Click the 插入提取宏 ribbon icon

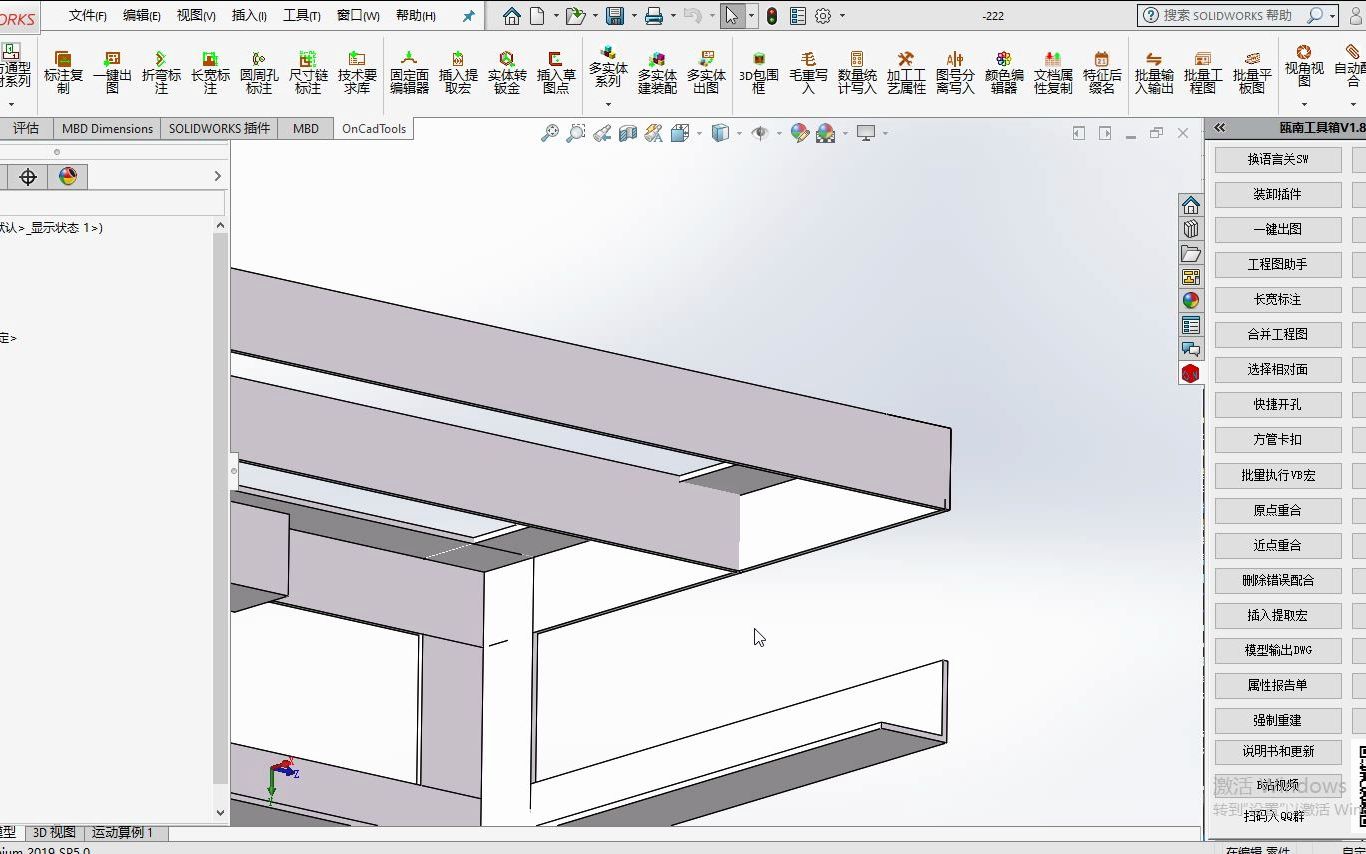tap(458, 72)
